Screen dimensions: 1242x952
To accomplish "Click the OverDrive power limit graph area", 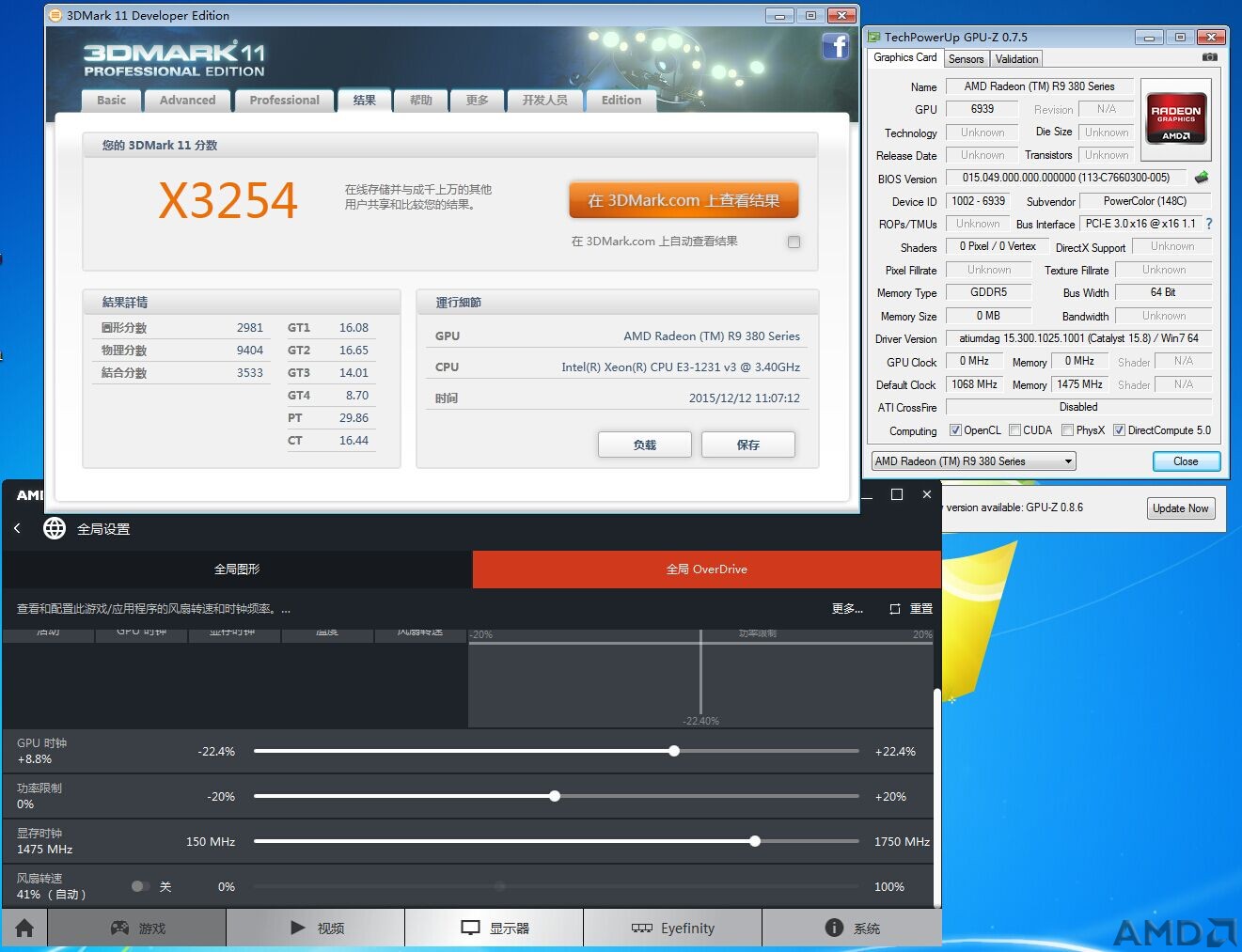I will click(x=701, y=679).
